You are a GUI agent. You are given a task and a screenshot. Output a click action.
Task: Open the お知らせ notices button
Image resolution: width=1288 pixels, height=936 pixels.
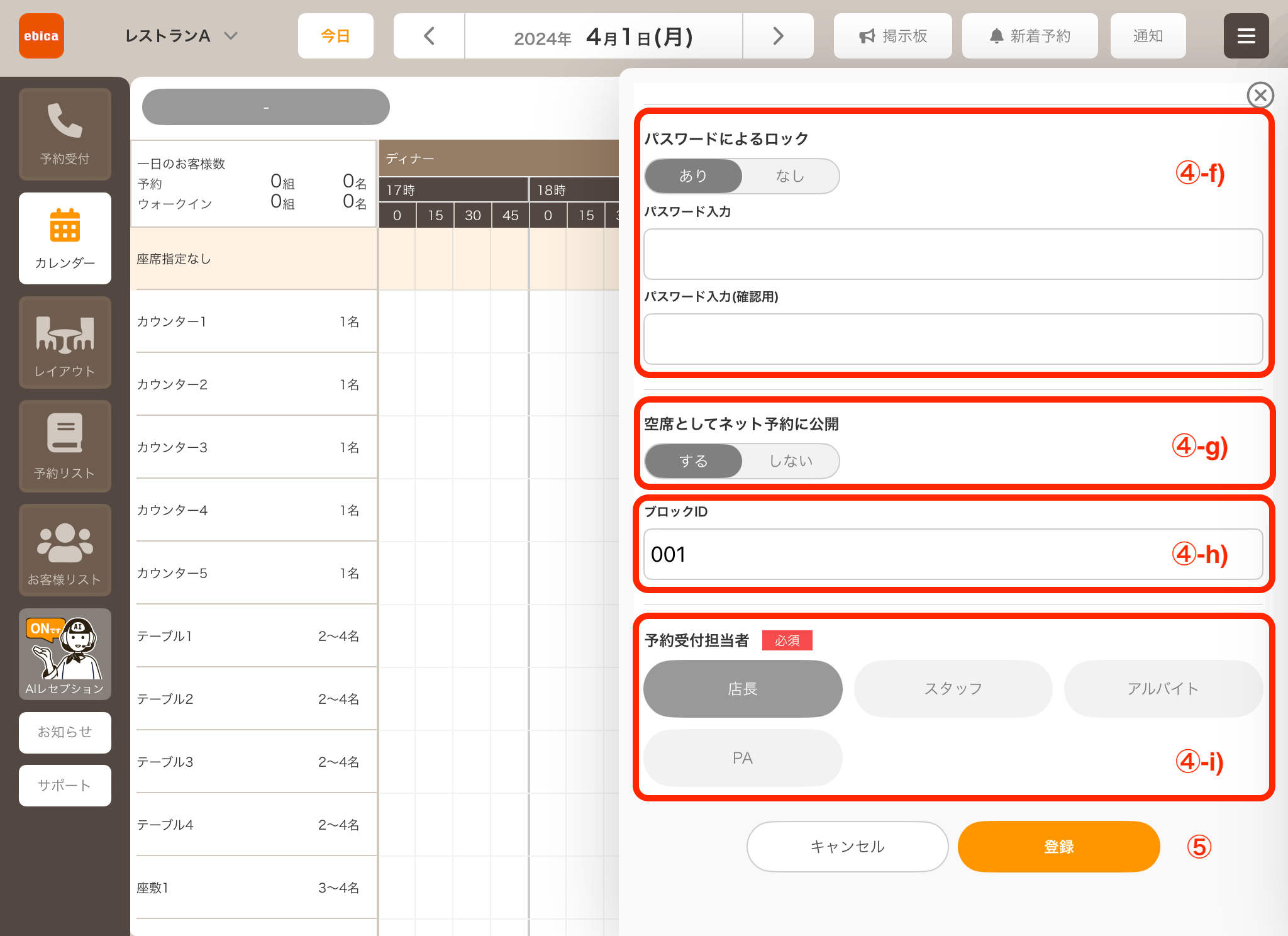[65, 732]
